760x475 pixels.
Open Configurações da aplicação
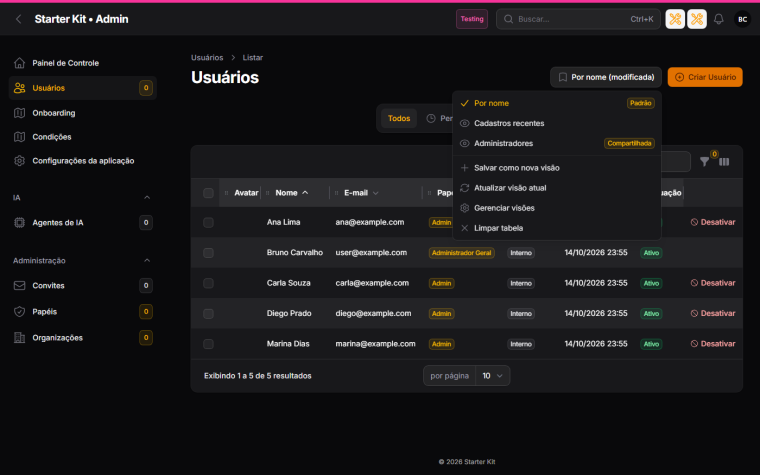(82, 160)
